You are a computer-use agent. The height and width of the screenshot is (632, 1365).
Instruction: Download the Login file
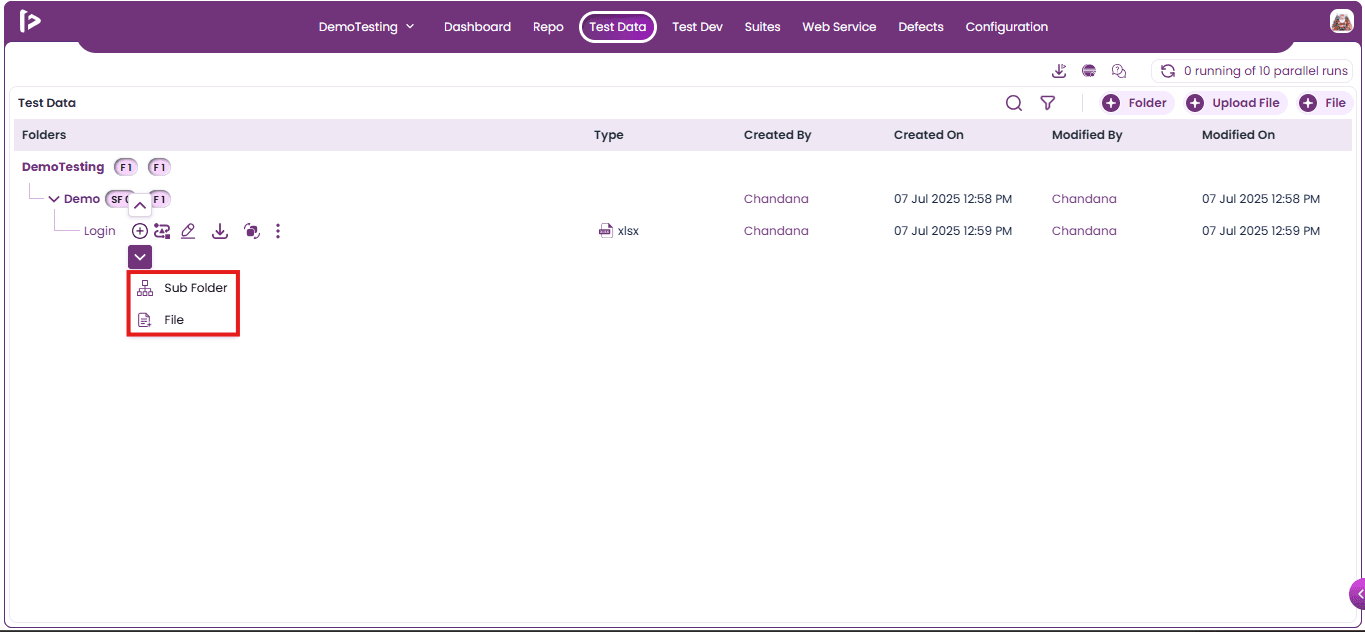pyautogui.click(x=220, y=231)
